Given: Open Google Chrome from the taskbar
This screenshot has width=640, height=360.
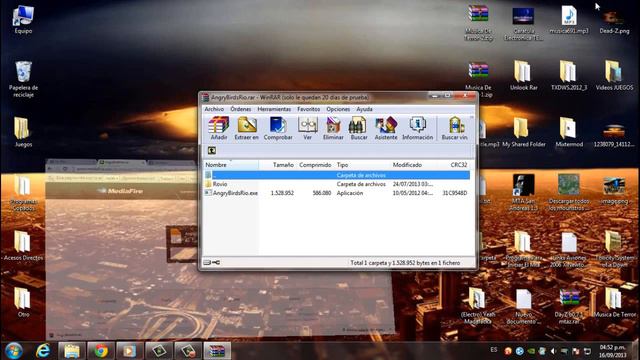Looking at the screenshot, I should pos(101,351).
